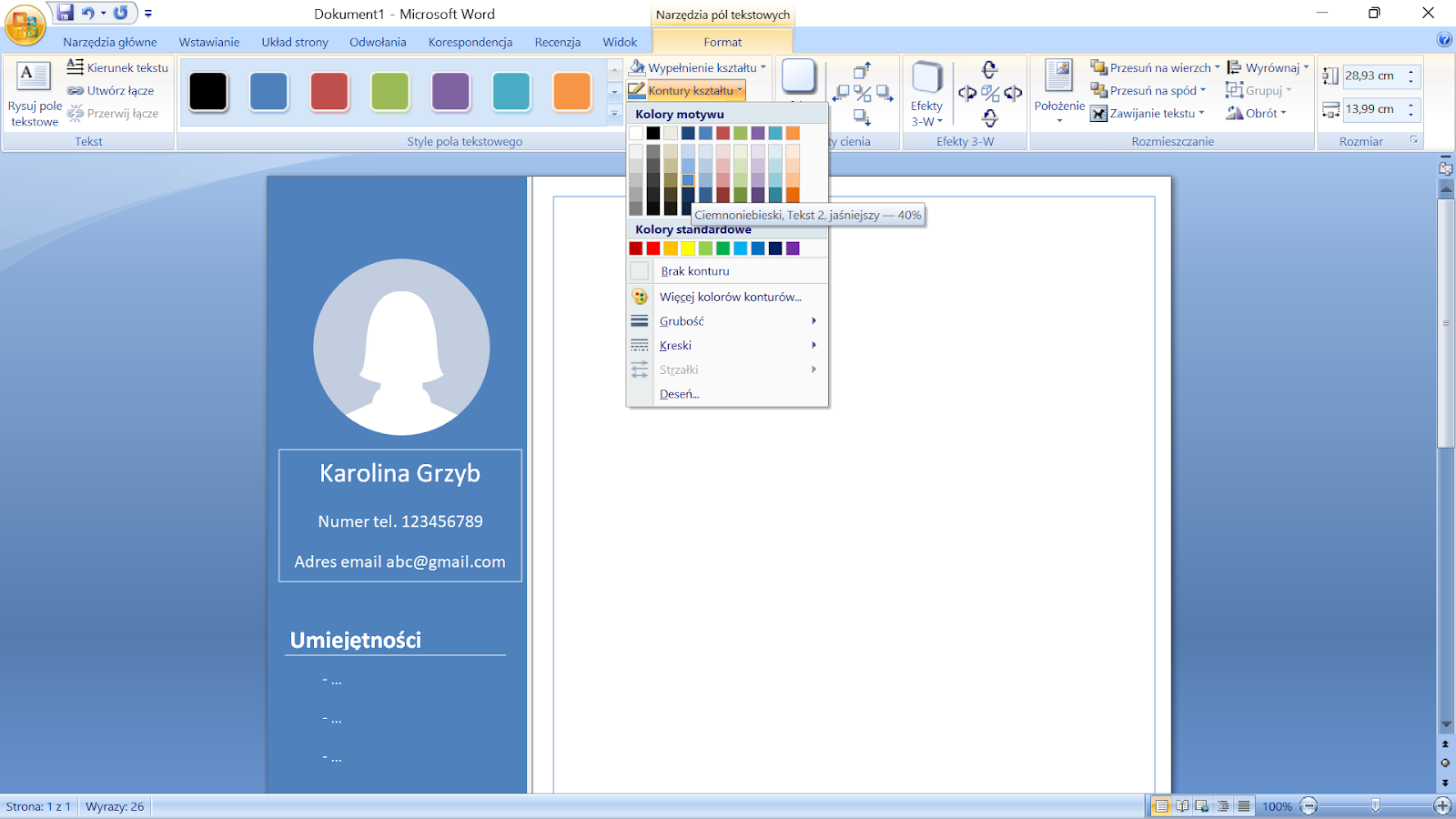1456x819 pixels.
Task: Click Więcej kolorów konturów option
Action: tap(730, 297)
